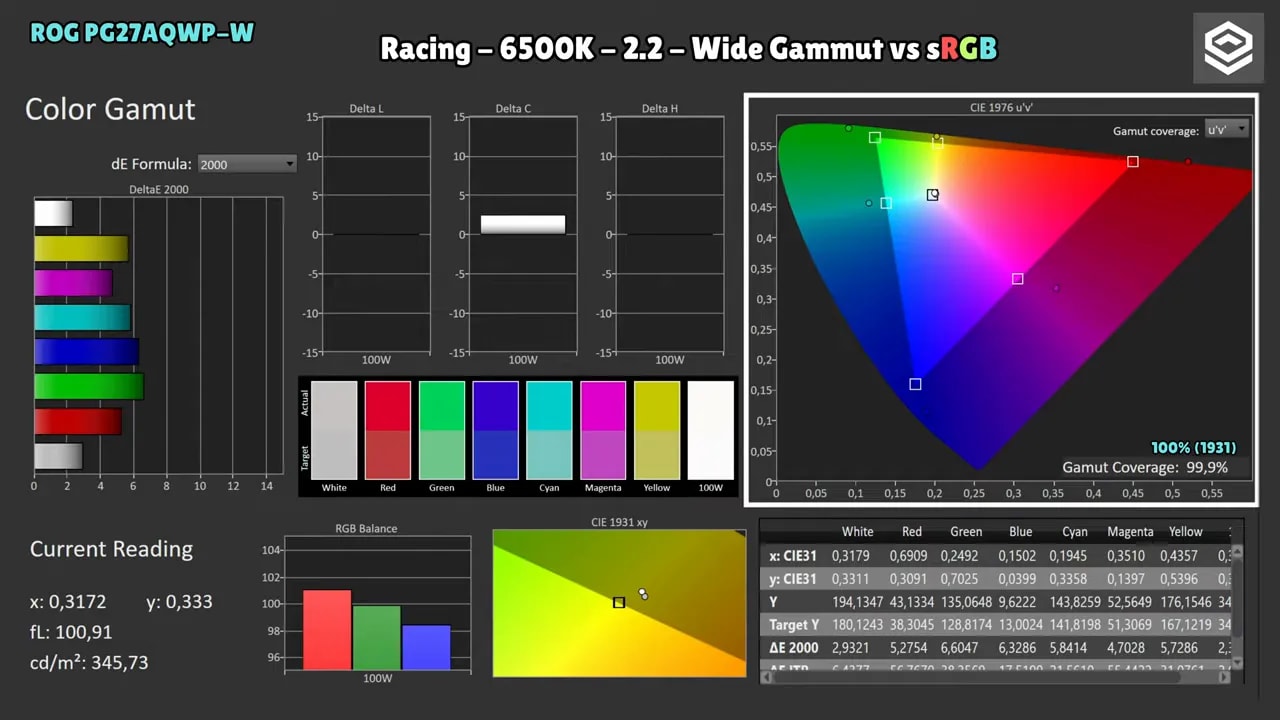Open the dE Formula dropdown showing 2000

pyautogui.click(x=247, y=164)
